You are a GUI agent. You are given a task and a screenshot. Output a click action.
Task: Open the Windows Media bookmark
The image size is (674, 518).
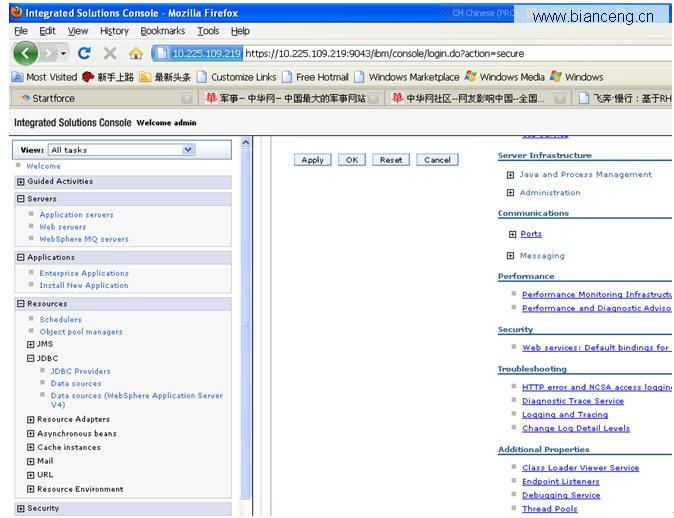[x=505, y=77]
